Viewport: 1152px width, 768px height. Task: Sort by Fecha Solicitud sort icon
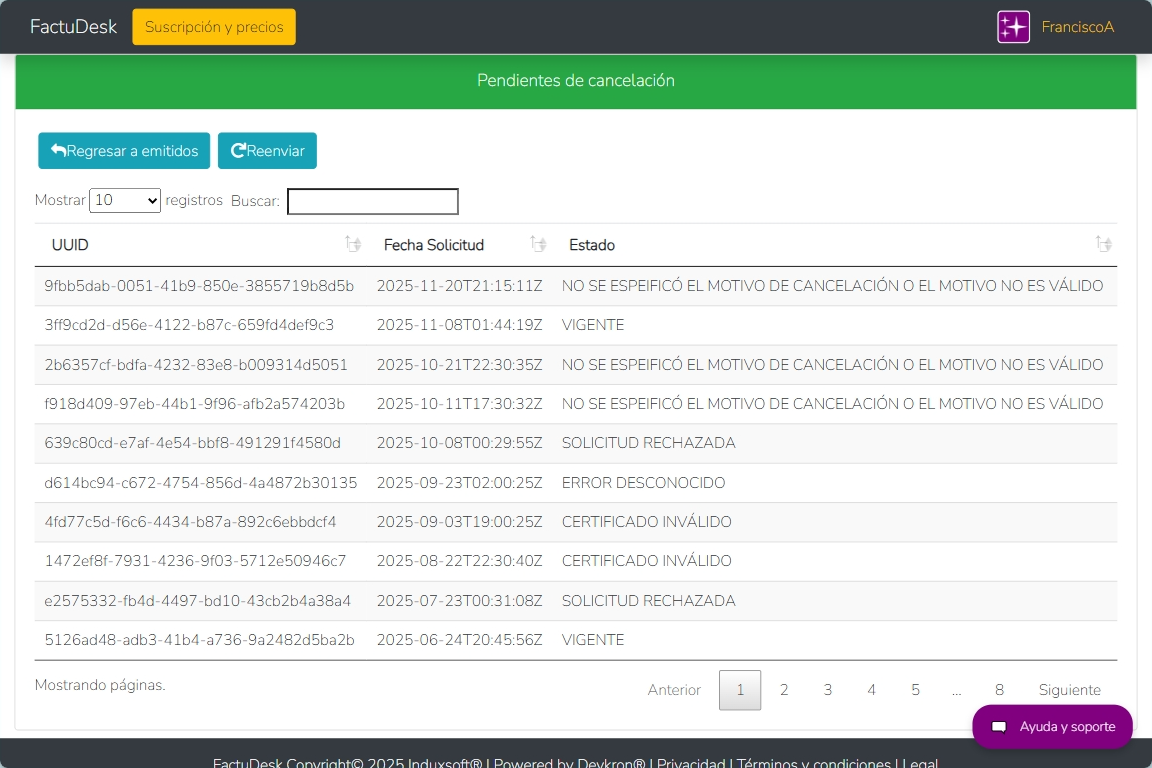click(x=538, y=244)
